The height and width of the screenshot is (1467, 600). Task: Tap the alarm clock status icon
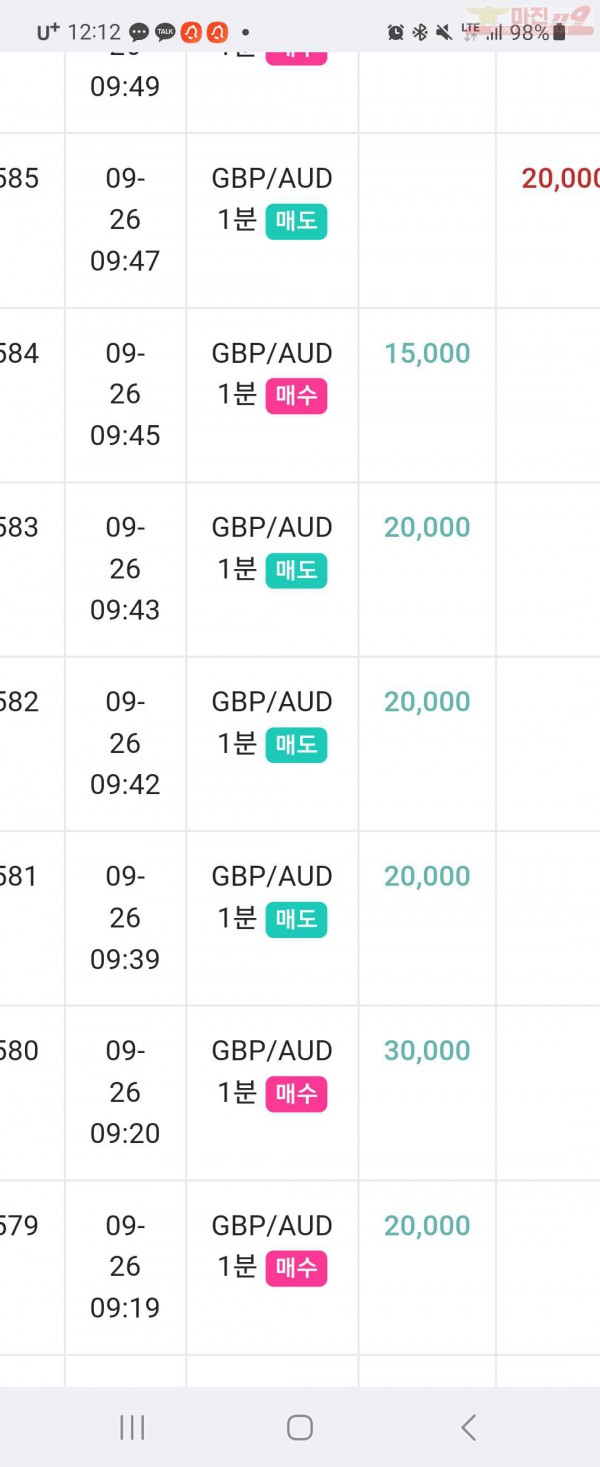(x=396, y=32)
